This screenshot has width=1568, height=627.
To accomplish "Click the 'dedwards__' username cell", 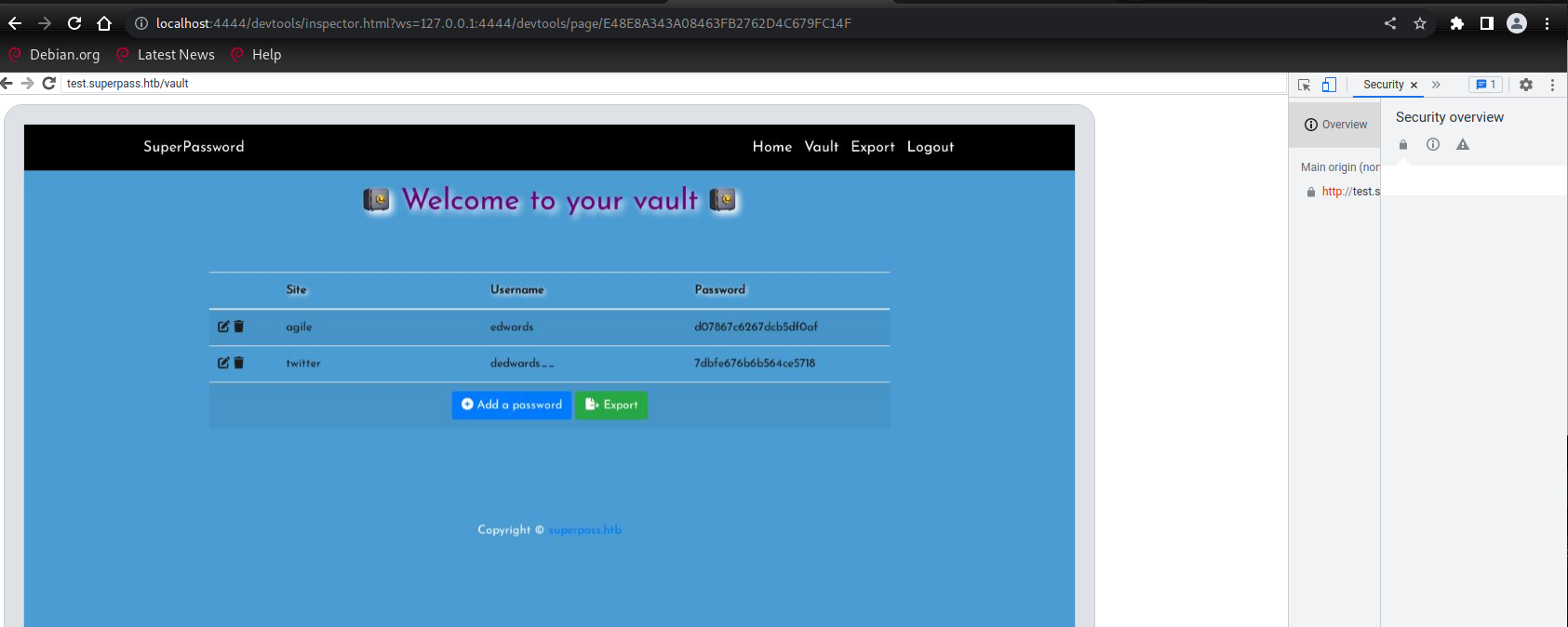I will click(x=522, y=363).
